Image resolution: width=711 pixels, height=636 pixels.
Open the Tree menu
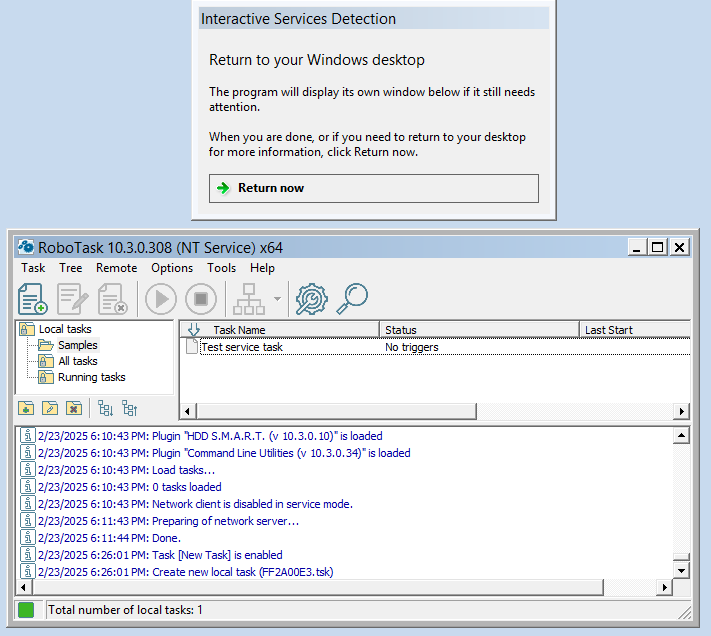coord(70,268)
